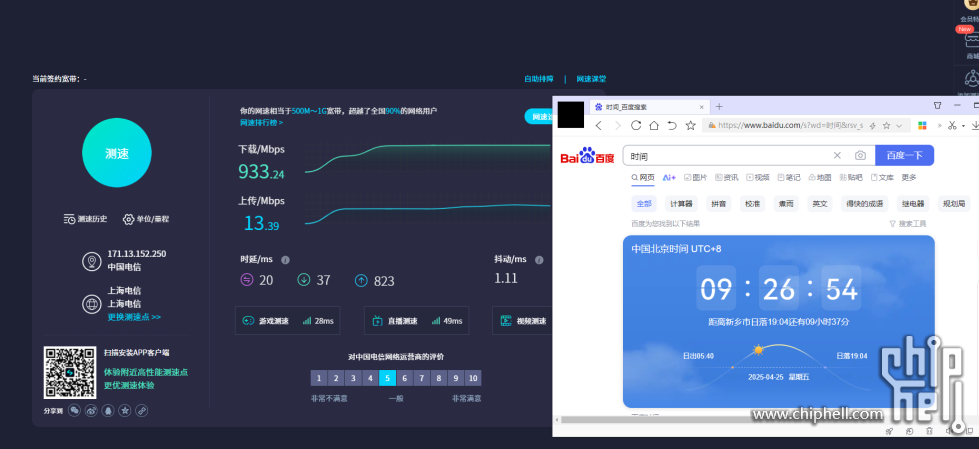Viewport: 979px width, 449px height.
Task: Open the screenshot scissors tool
Action: pyautogui.click(x=952, y=126)
